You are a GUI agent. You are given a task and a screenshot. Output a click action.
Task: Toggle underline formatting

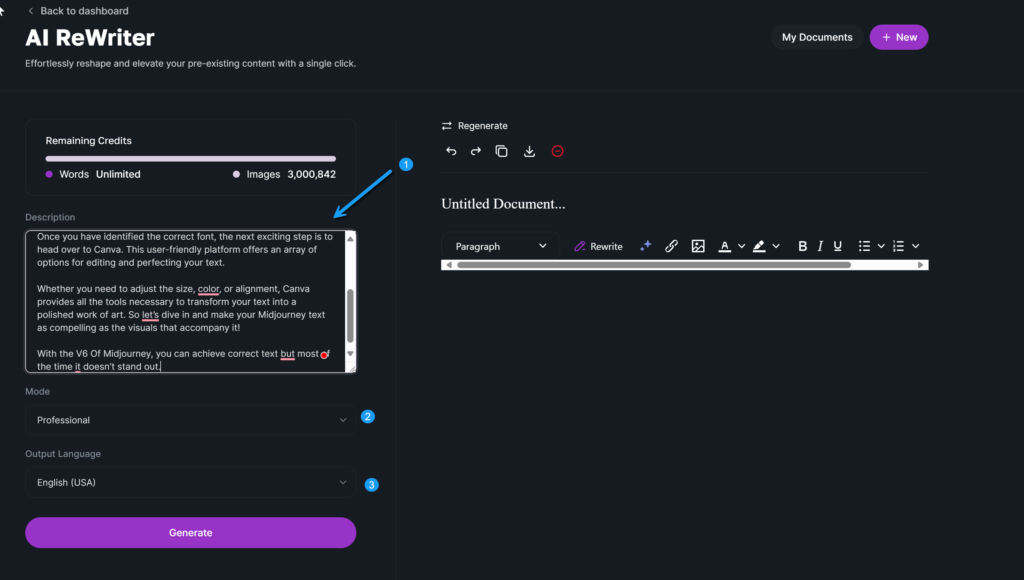tap(838, 246)
